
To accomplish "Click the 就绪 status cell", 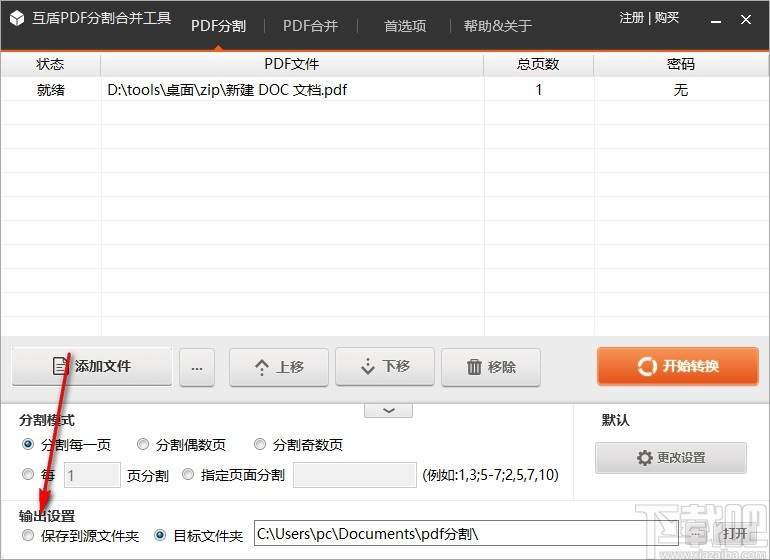I will tap(51, 90).
